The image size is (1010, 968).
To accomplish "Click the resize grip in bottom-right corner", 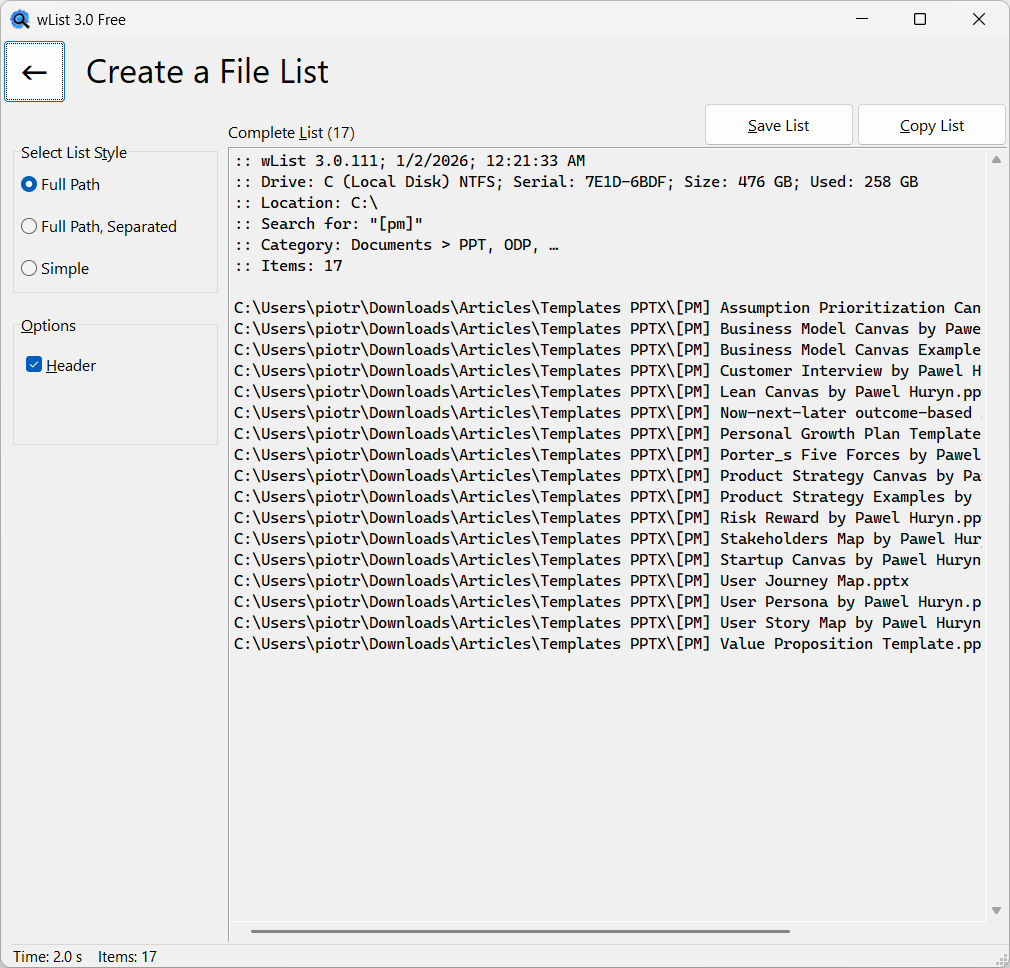I will coord(1003,961).
